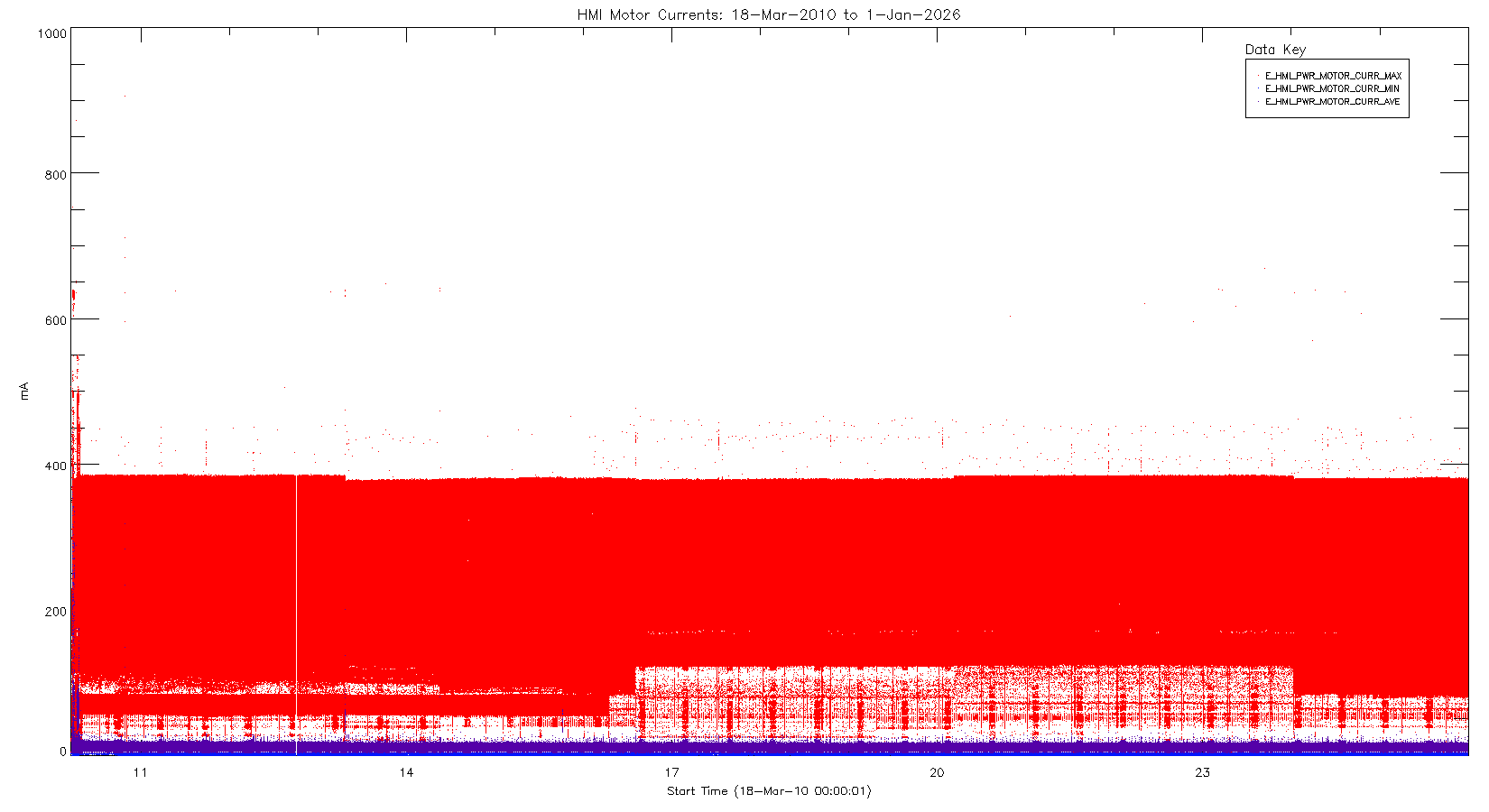Viewport: 1489px width, 812px height.
Task: Click the x-axis tick label 20
Action: tap(937, 772)
